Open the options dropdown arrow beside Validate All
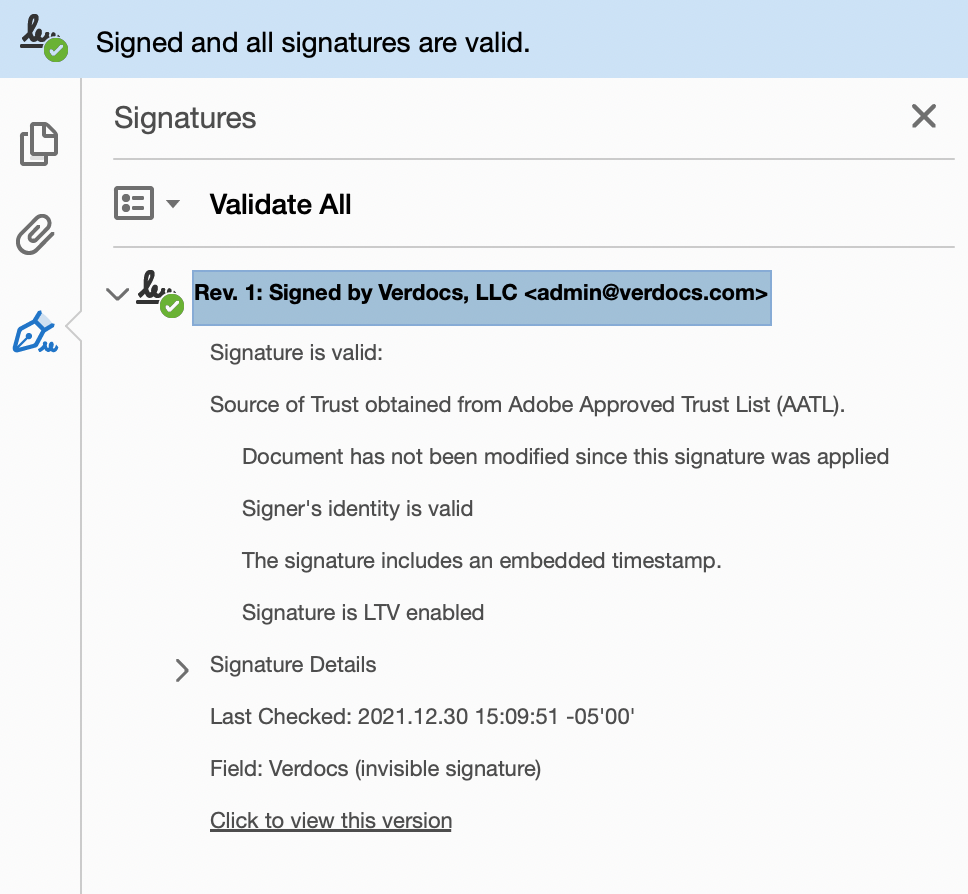This screenshot has width=968, height=894. coord(173,204)
